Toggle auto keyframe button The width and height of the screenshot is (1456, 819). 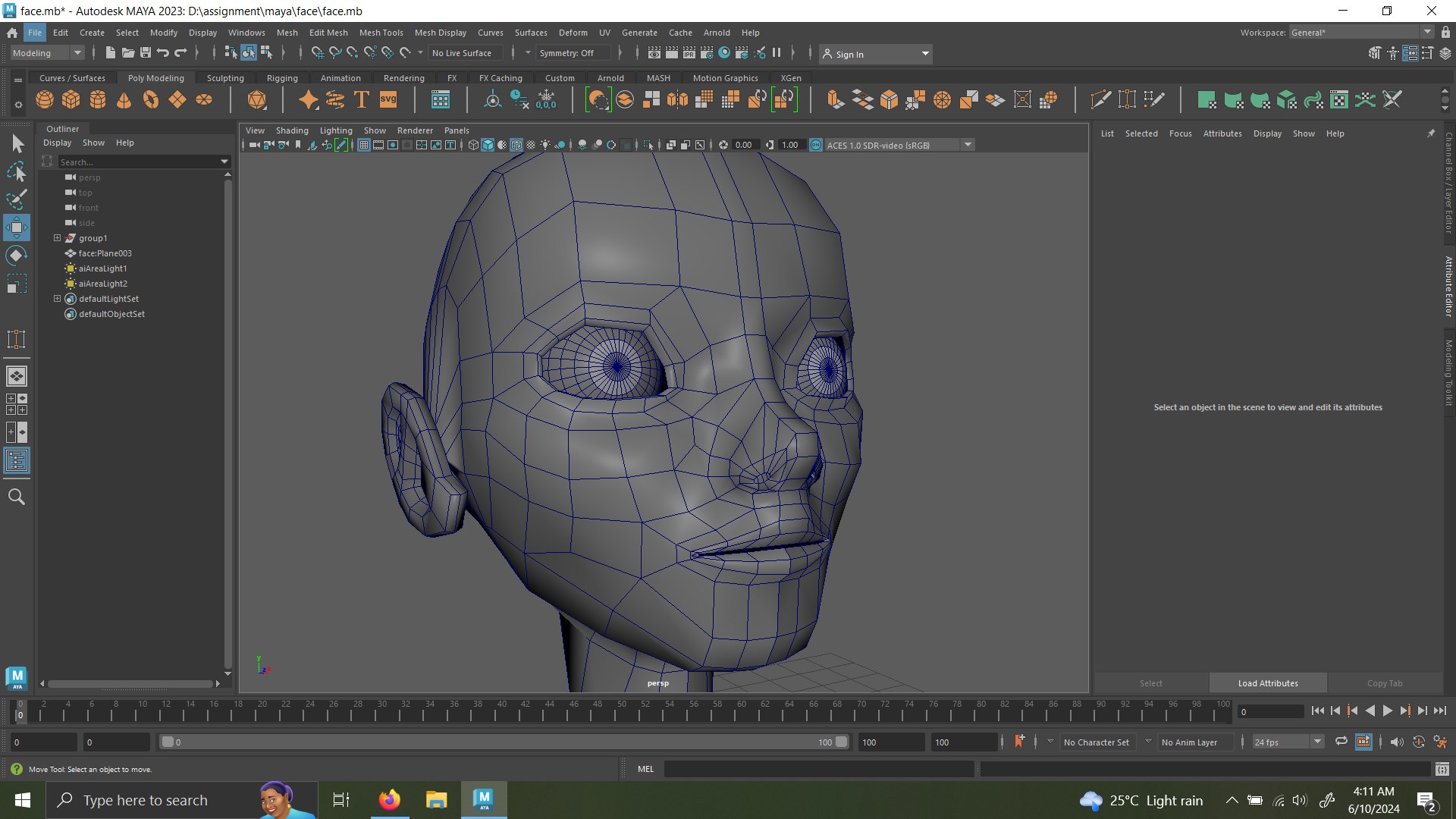point(1419,742)
